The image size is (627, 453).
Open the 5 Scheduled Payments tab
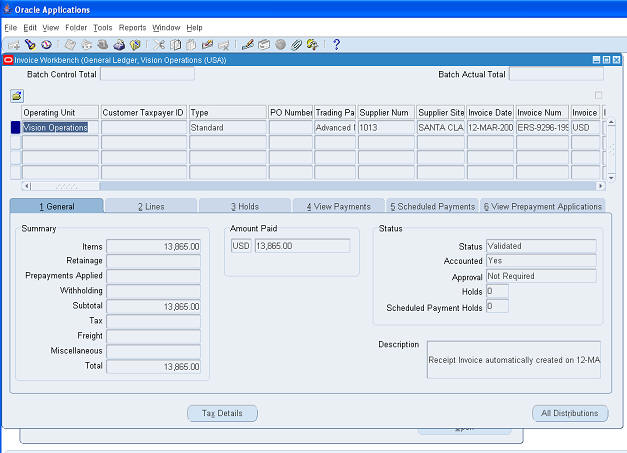point(432,206)
